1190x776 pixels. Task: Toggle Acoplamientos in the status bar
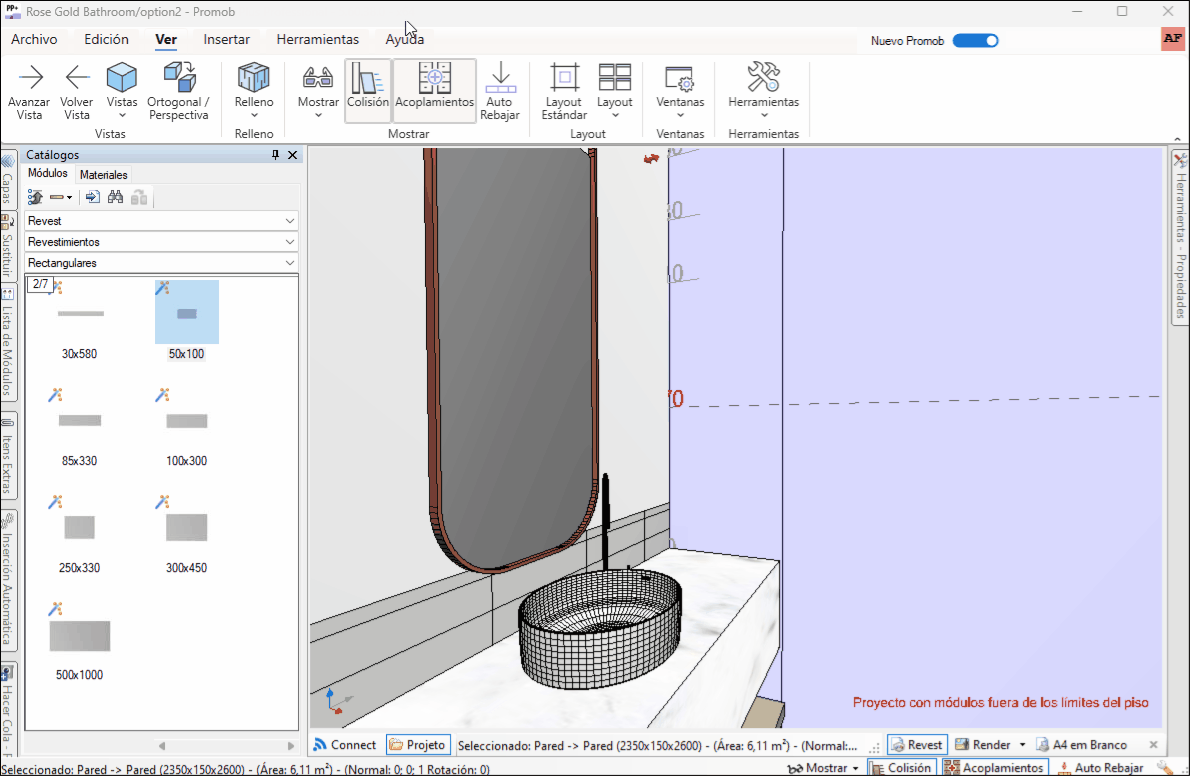tap(995, 768)
